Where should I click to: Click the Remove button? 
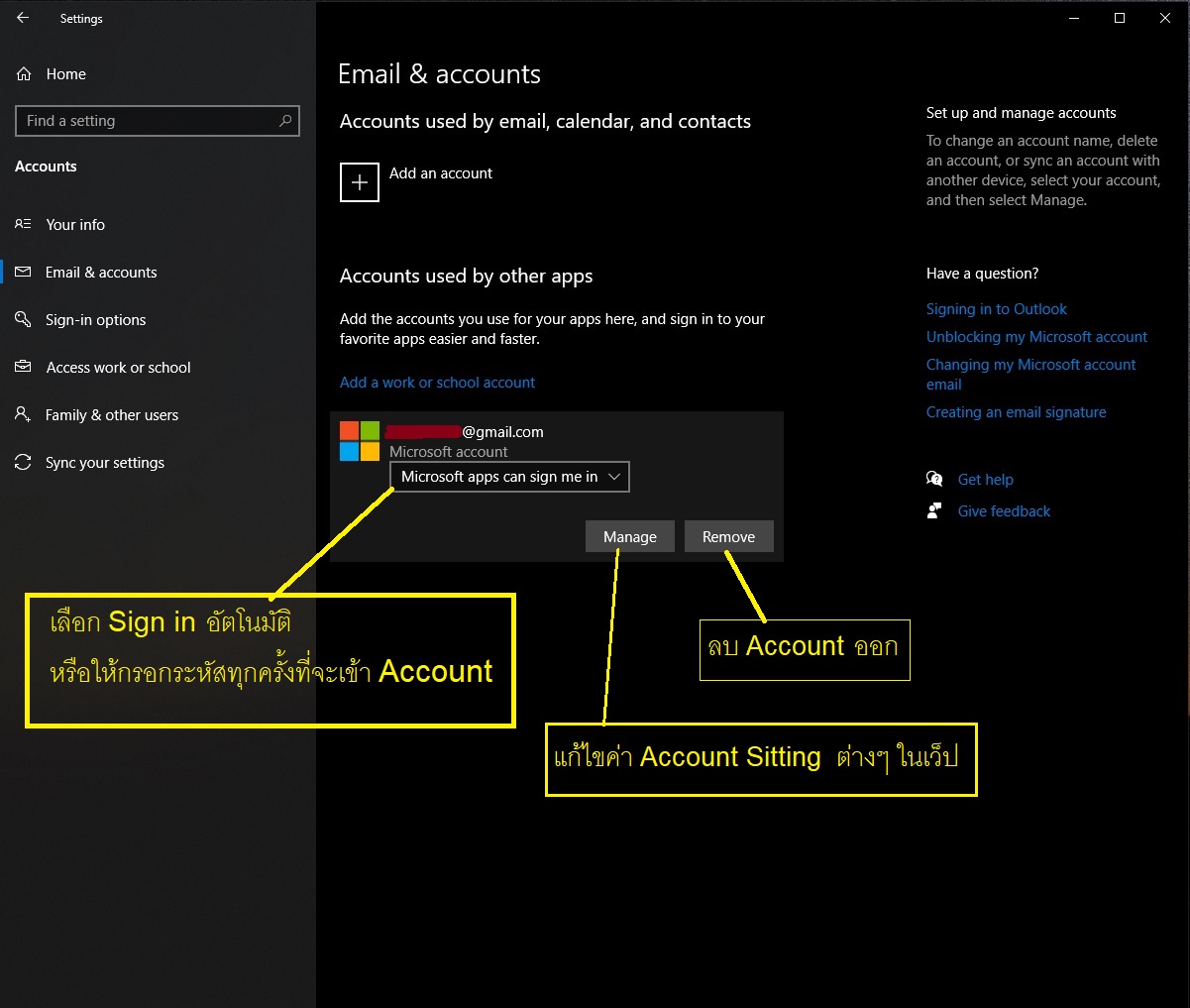pos(728,536)
